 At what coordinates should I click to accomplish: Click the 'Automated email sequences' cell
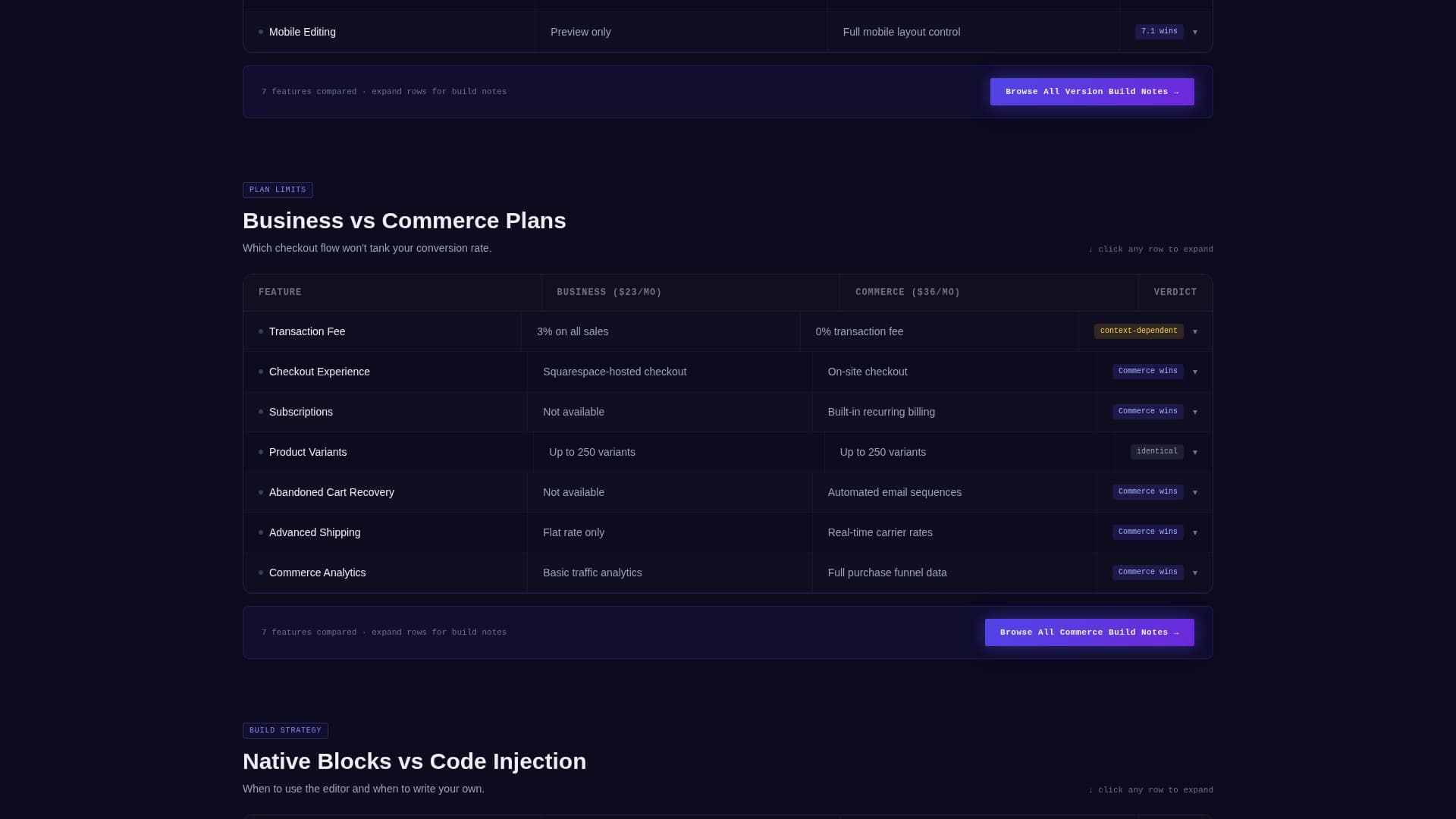click(955, 492)
